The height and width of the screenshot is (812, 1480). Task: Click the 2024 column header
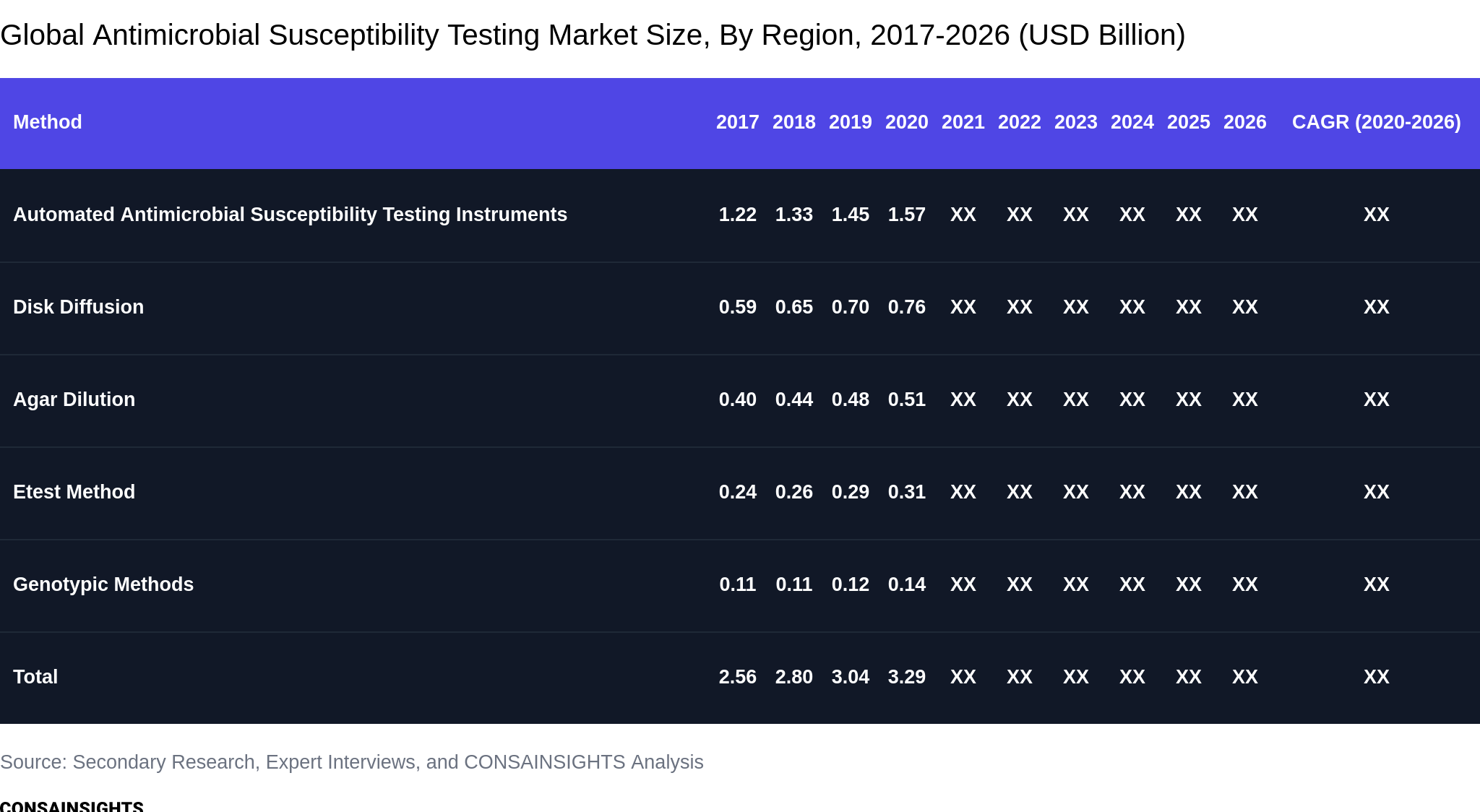coord(1132,122)
